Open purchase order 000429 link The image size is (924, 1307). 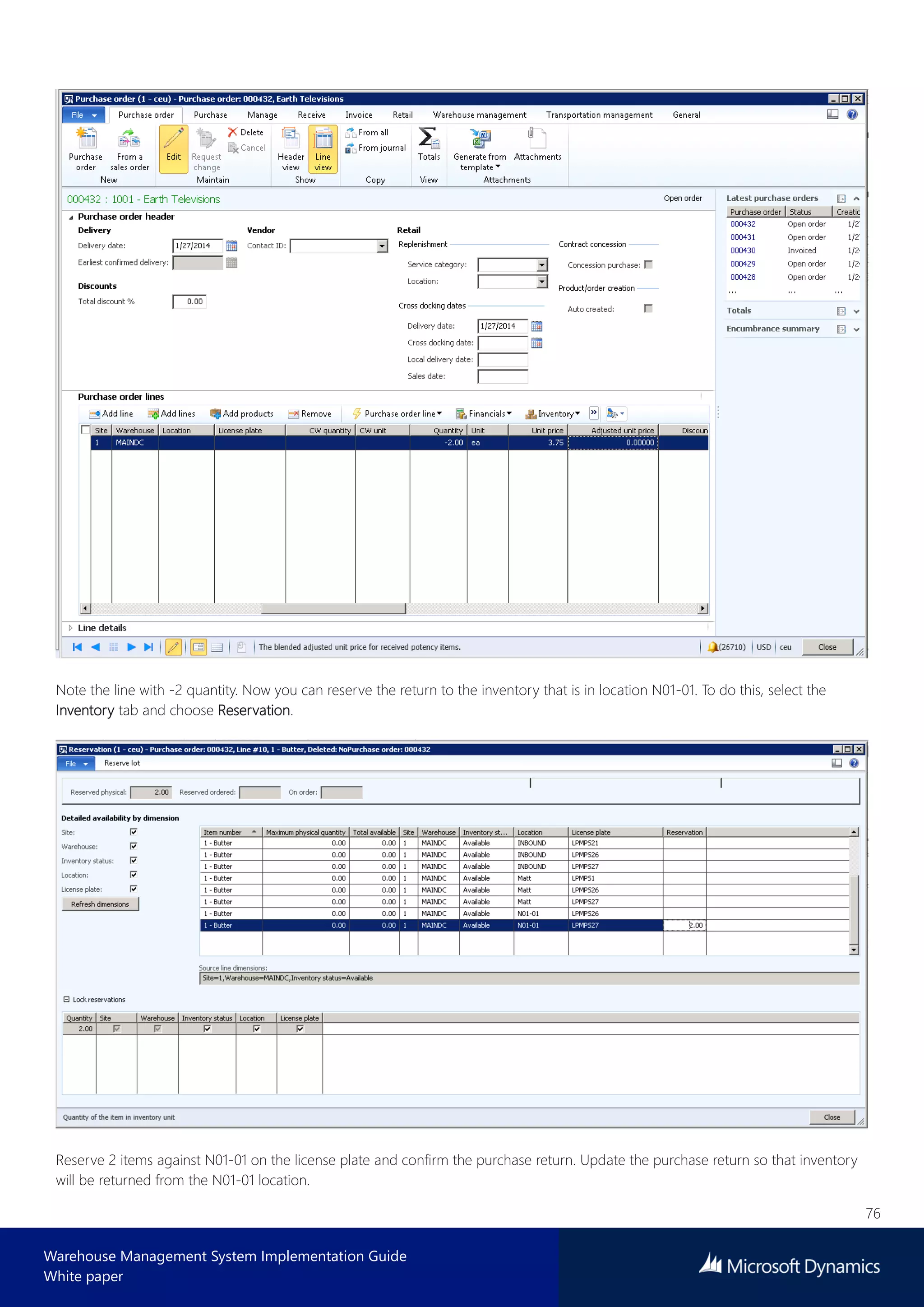pos(743,264)
